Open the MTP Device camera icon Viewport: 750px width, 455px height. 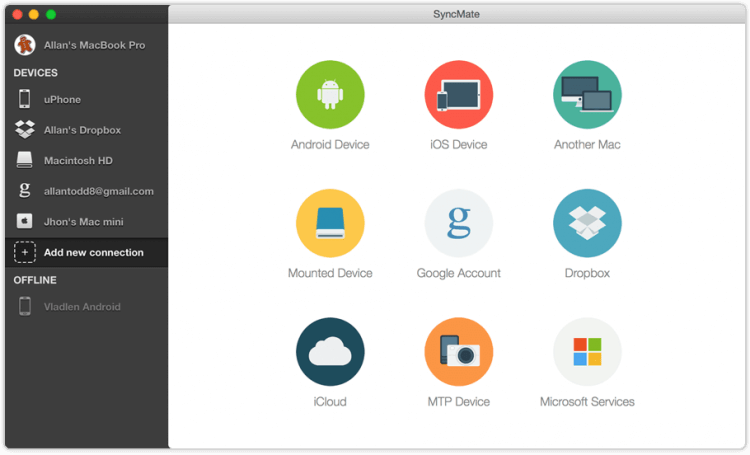coord(459,352)
